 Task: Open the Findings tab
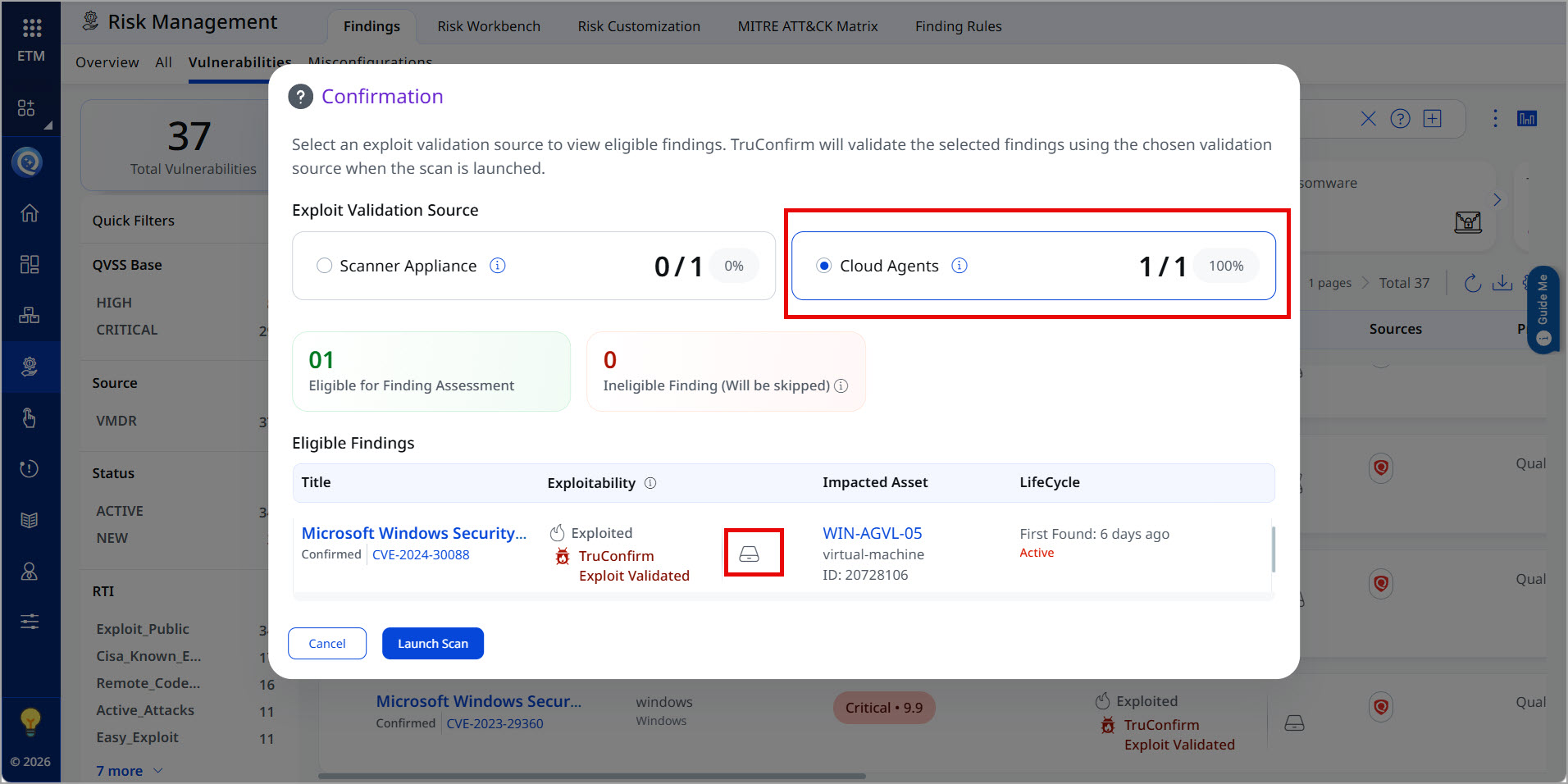371,26
